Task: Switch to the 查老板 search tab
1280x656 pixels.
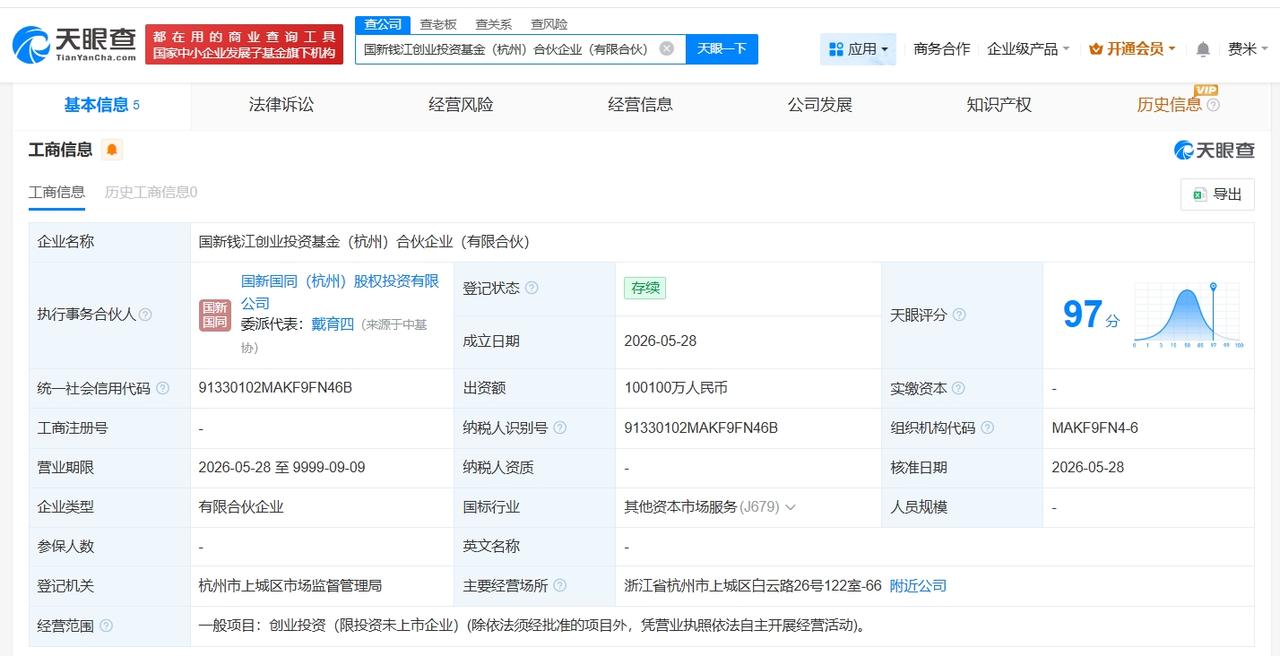Action: [438, 24]
